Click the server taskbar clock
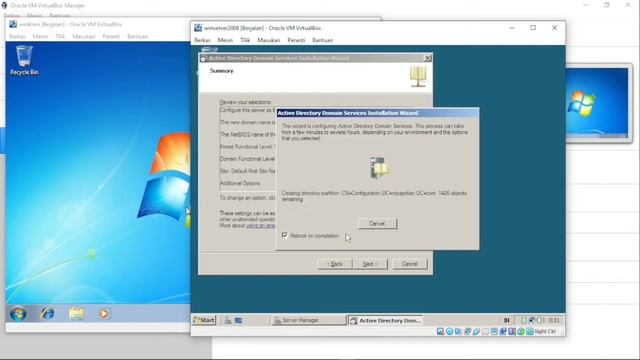This screenshot has height=360, width=640. coord(553,320)
